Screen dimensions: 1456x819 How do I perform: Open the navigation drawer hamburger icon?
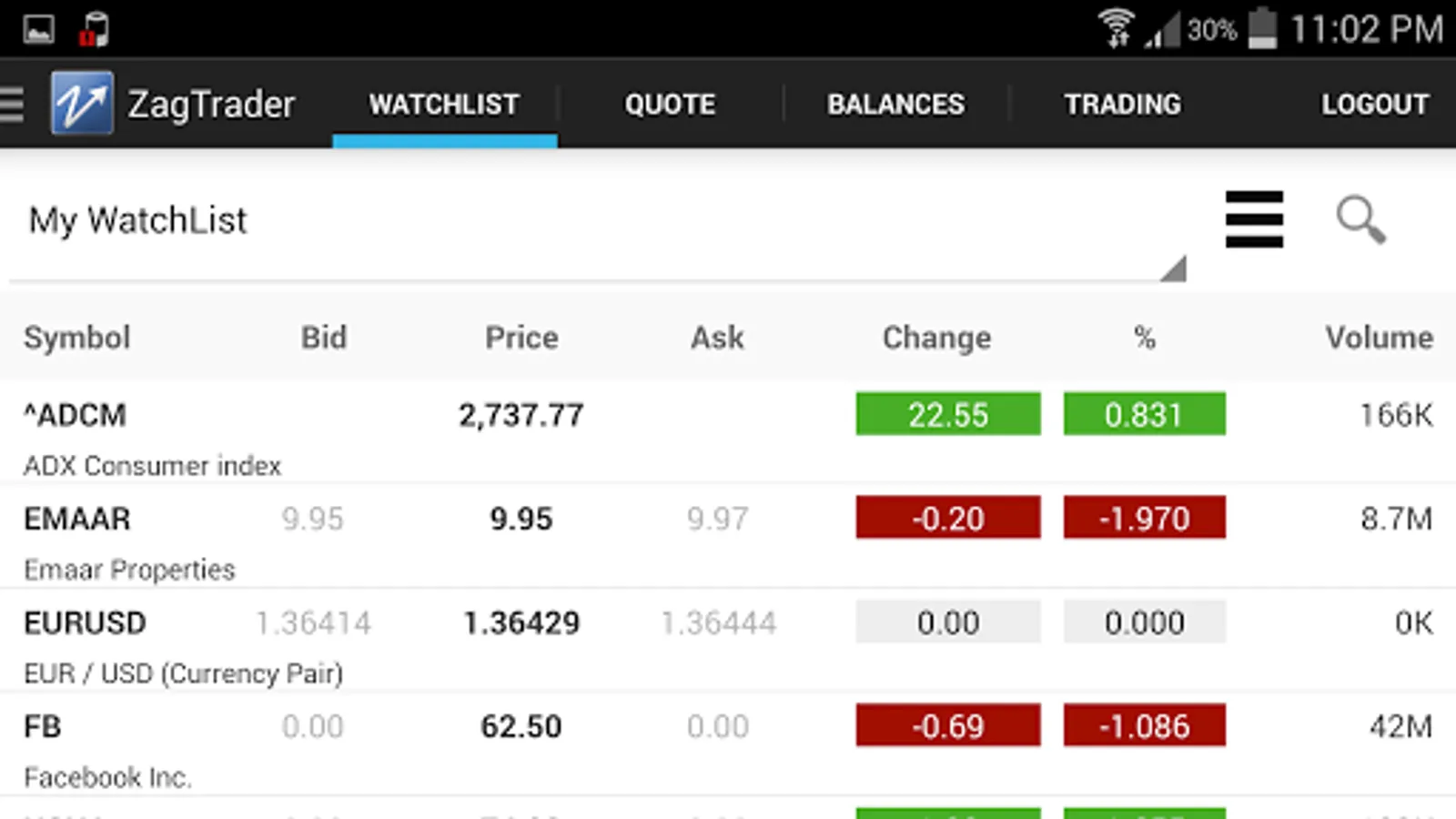12,104
